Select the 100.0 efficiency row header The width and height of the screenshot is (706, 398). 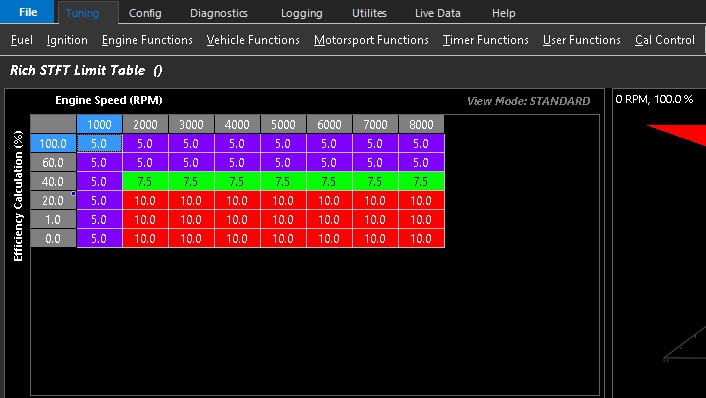click(x=53, y=144)
